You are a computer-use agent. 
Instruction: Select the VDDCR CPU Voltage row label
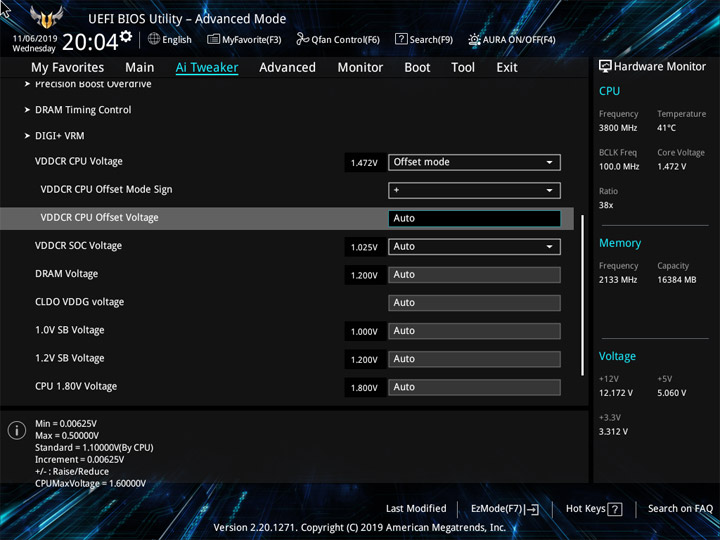(79, 162)
